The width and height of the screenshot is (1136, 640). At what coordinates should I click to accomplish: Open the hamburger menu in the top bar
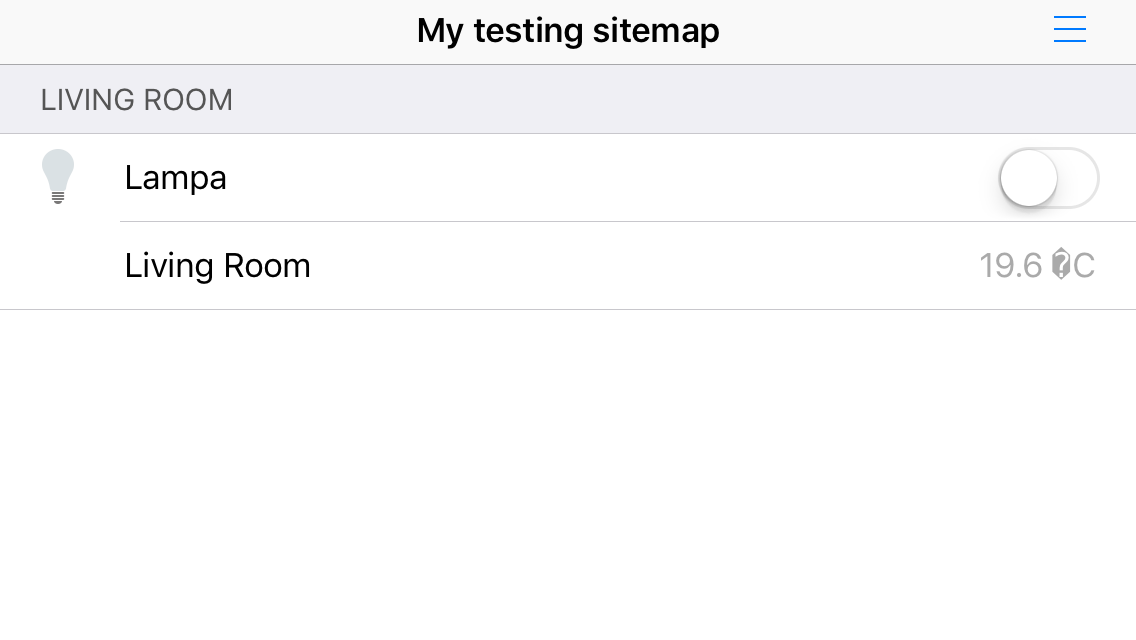click(x=1069, y=29)
